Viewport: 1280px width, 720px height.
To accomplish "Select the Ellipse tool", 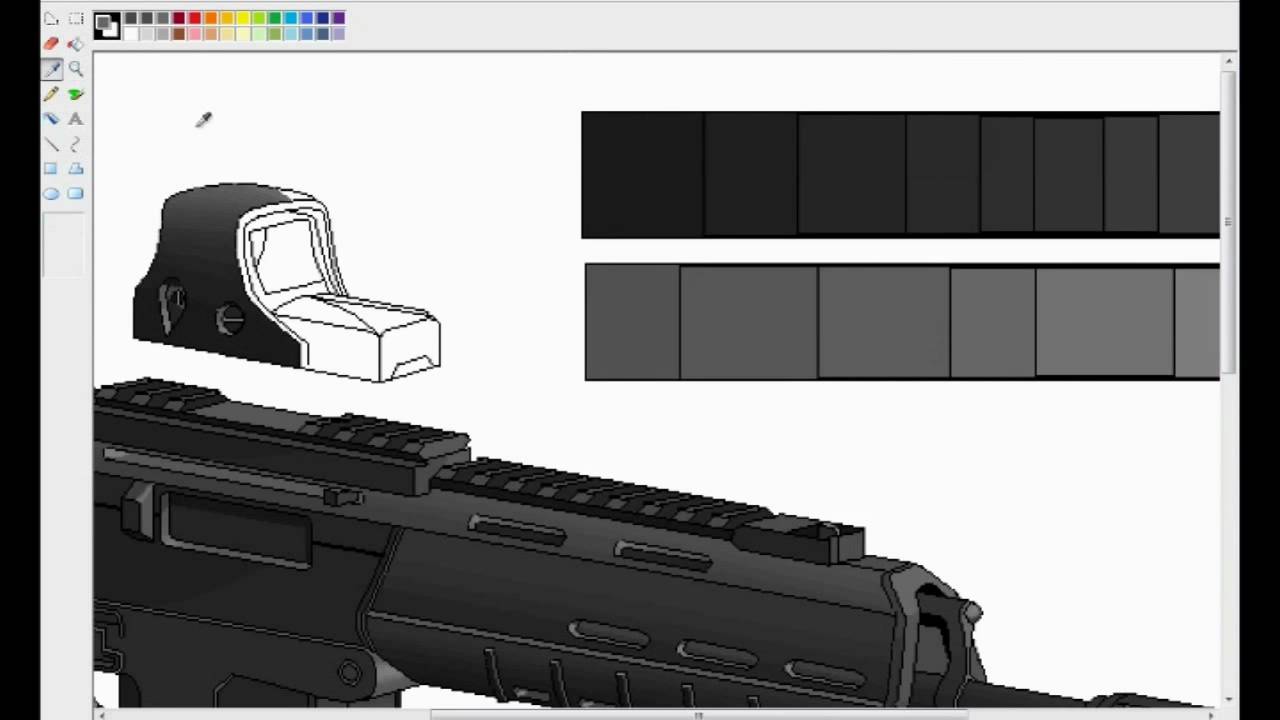I will coord(51,194).
